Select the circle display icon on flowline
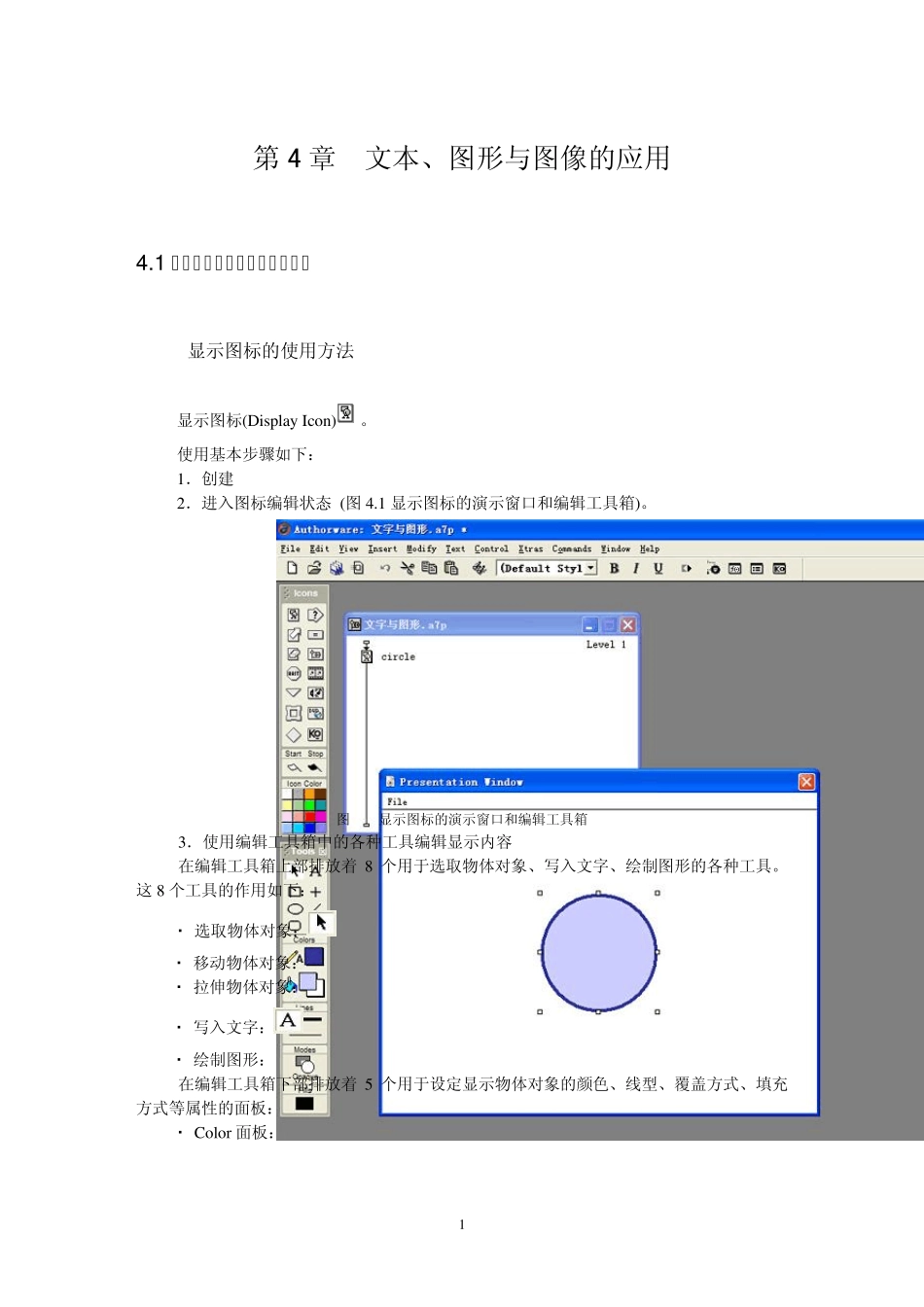The image size is (924, 1307). [367, 656]
